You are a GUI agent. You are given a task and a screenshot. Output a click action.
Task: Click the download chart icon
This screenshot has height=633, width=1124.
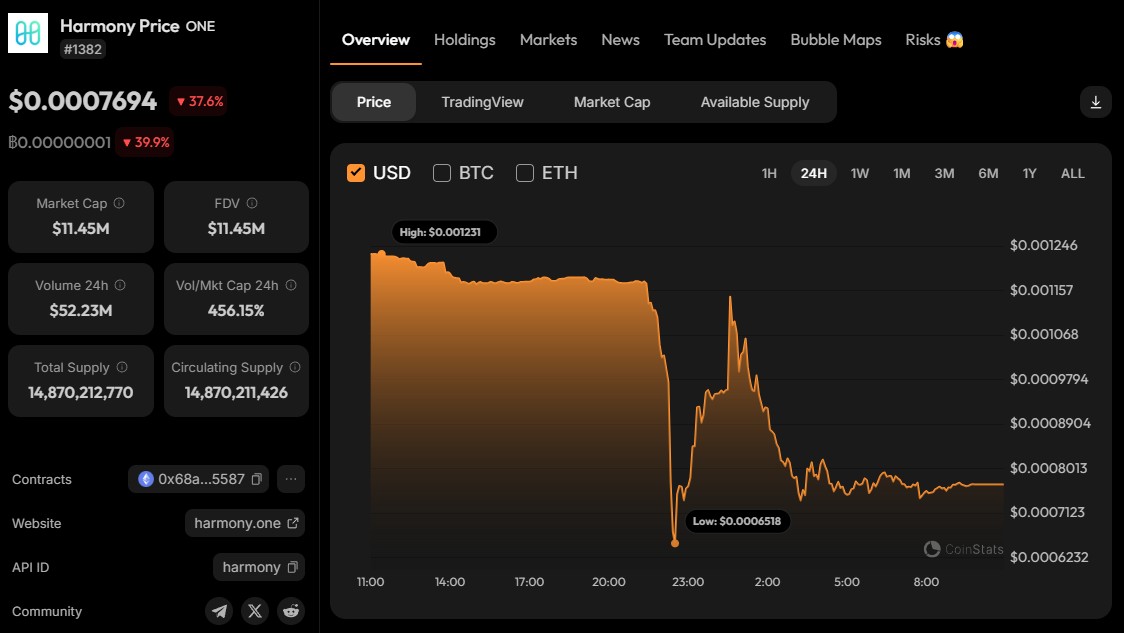click(1095, 103)
